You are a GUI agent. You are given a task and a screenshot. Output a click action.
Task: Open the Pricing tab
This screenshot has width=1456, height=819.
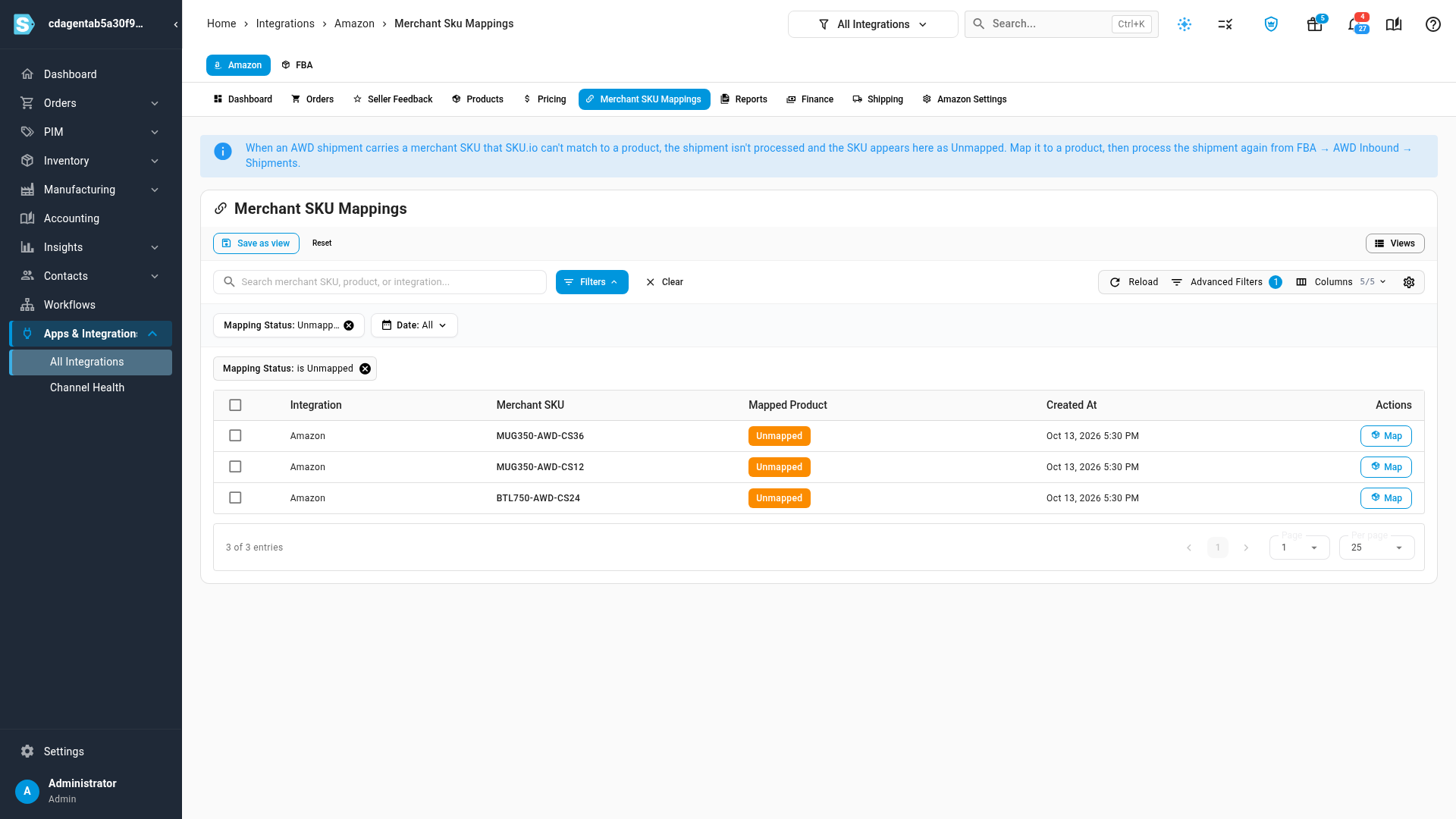tap(544, 99)
